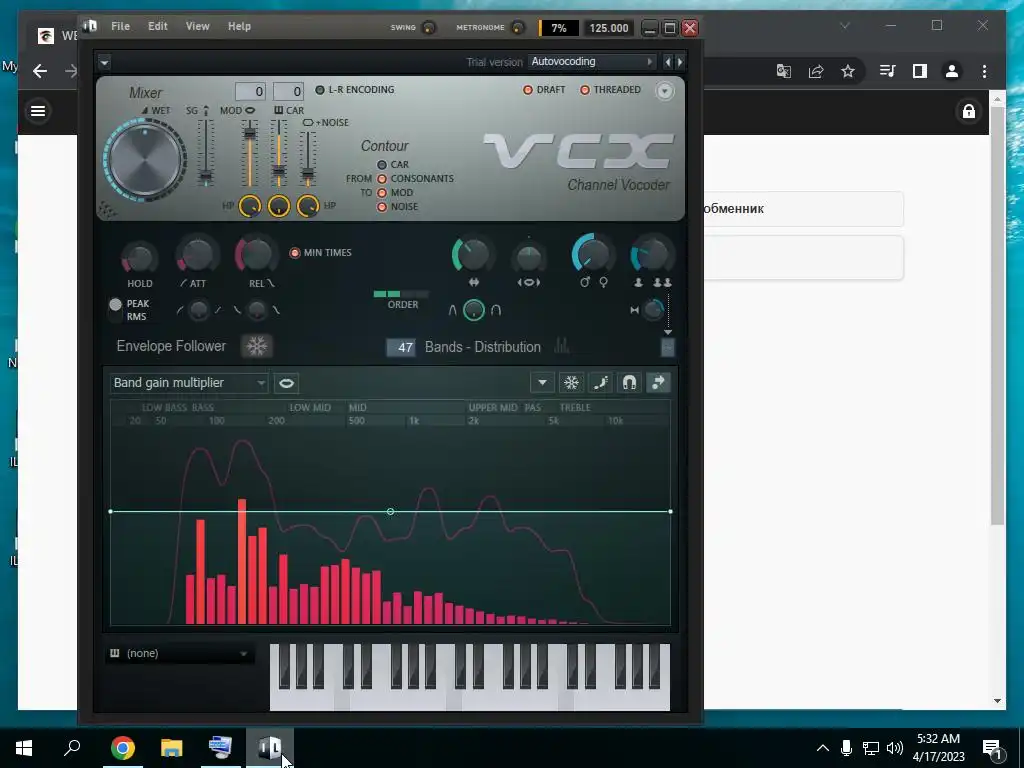Adjust the Swing knob
The width and height of the screenshot is (1024, 768).
(x=429, y=27)
